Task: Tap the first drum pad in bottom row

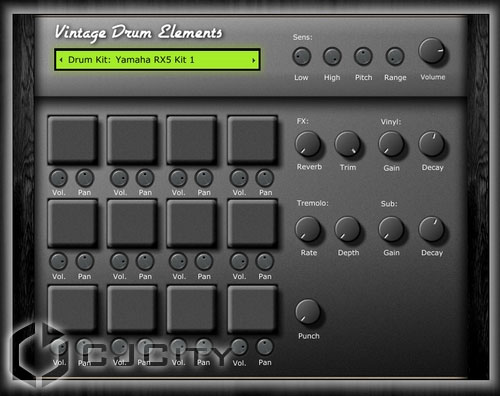Action: 73,309
